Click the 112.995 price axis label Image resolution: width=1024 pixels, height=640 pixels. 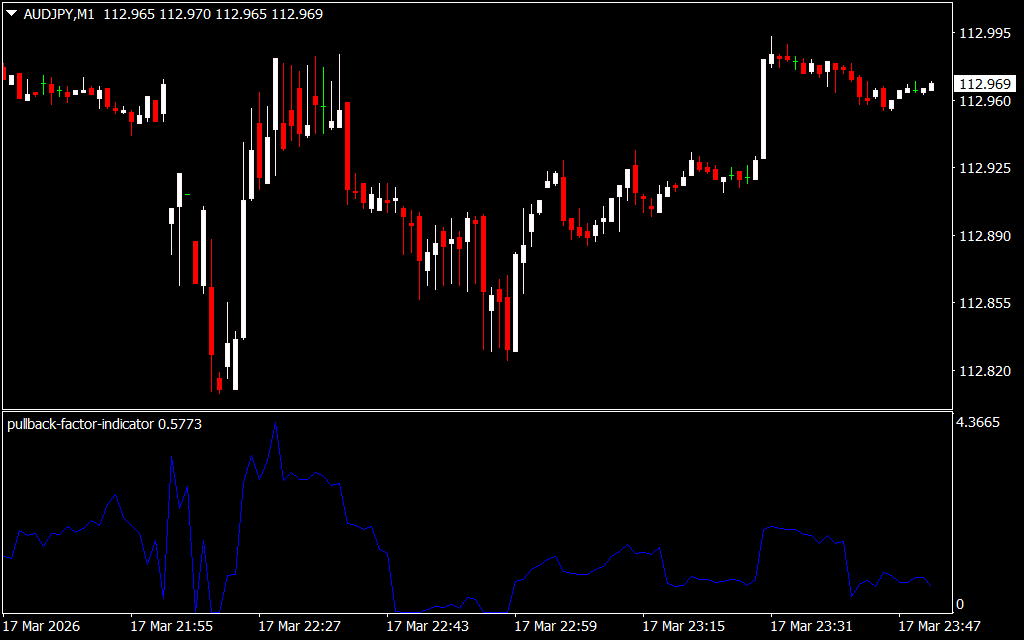(984, 33)
